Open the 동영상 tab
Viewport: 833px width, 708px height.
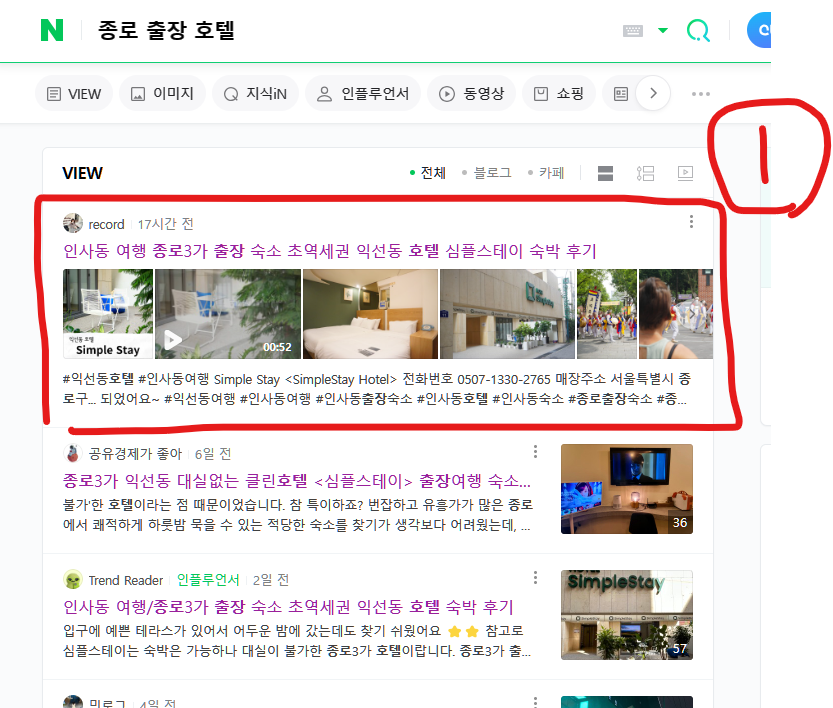[471, 94]
